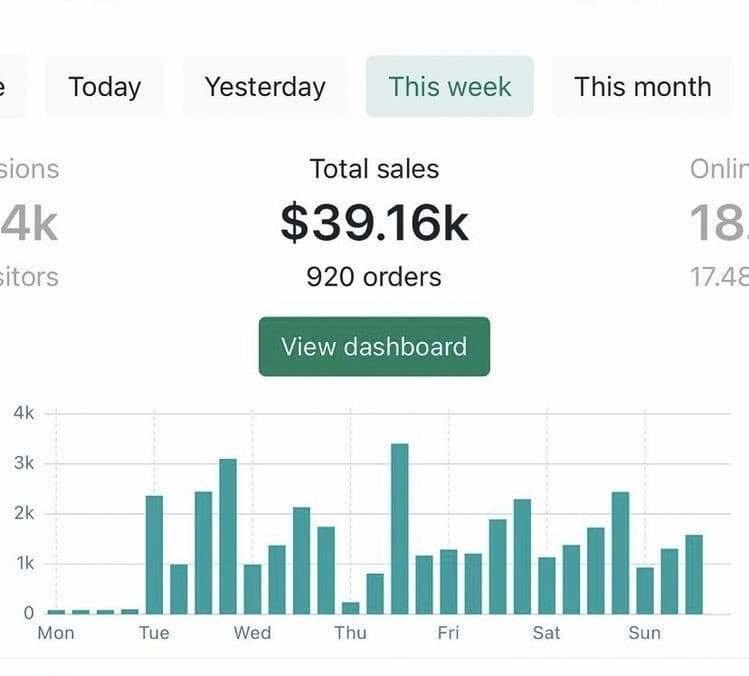Image resolution: width=749 pixels, height=676 pixels.
Task: Click the first tiny bar above Mon
Action: (x=56, y=610)
